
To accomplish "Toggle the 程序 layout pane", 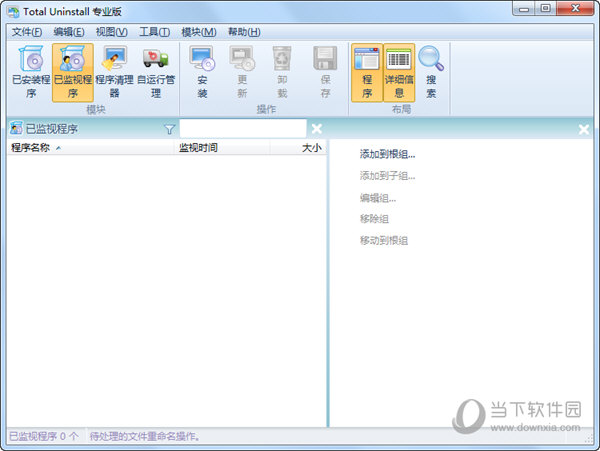I will click(x=367, y=72).
